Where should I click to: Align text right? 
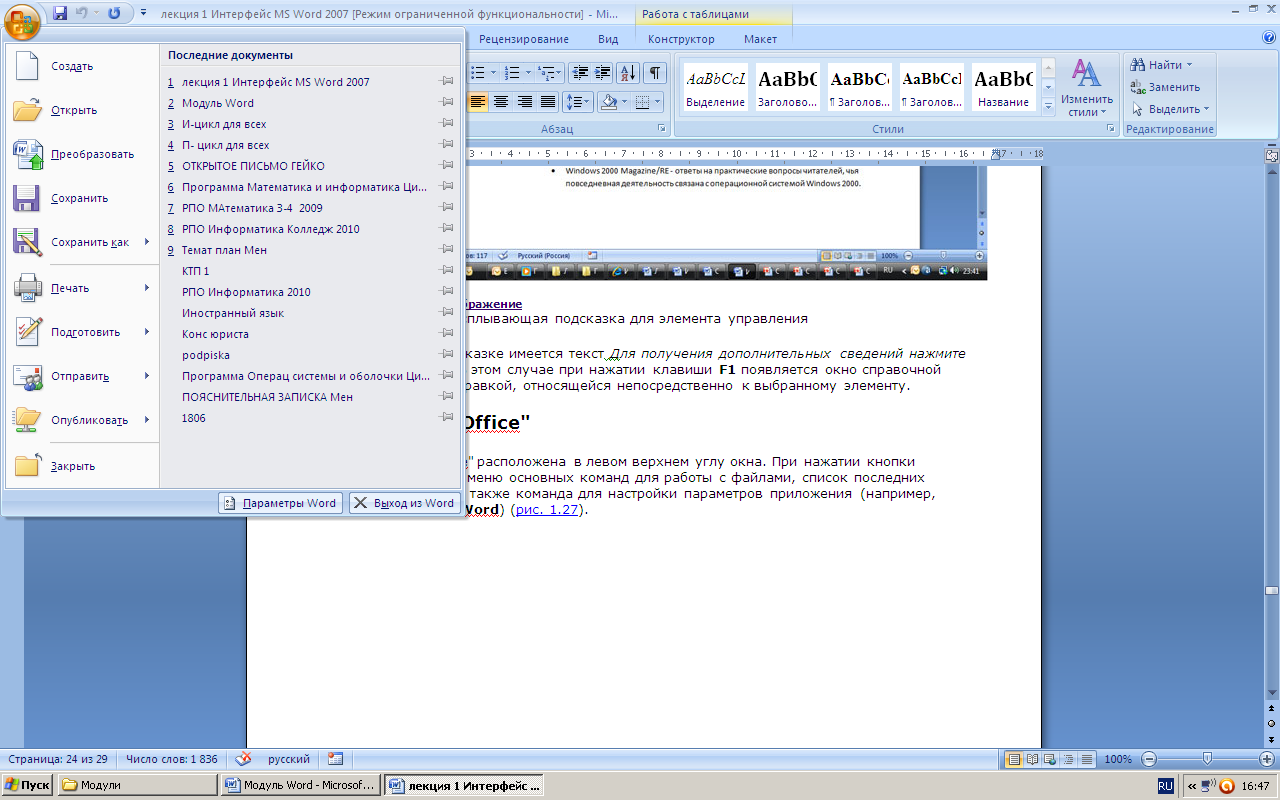[524, 102]
